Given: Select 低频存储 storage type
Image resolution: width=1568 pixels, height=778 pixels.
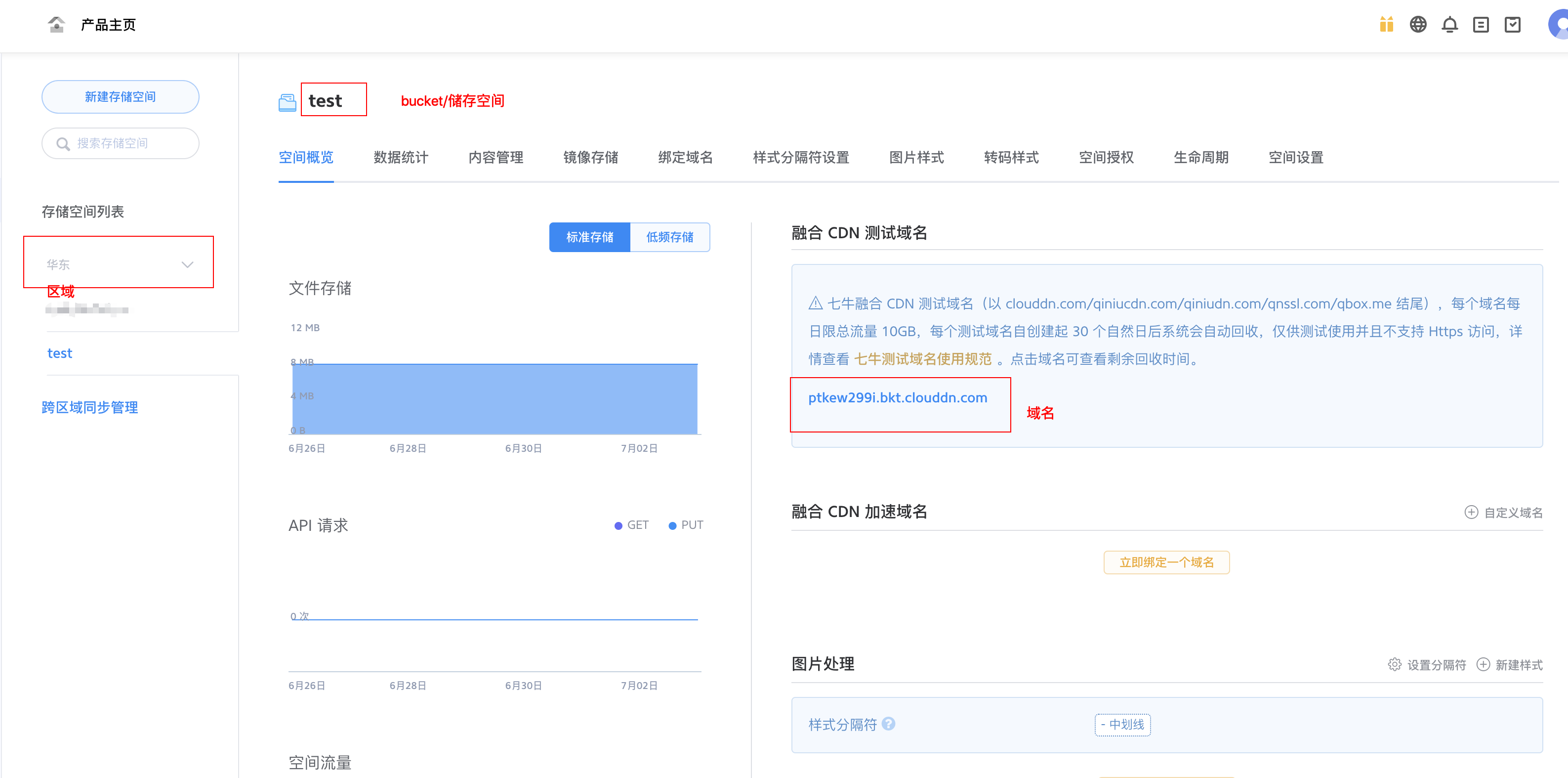Looking at the screenshot, I should (x=669, y=237).
